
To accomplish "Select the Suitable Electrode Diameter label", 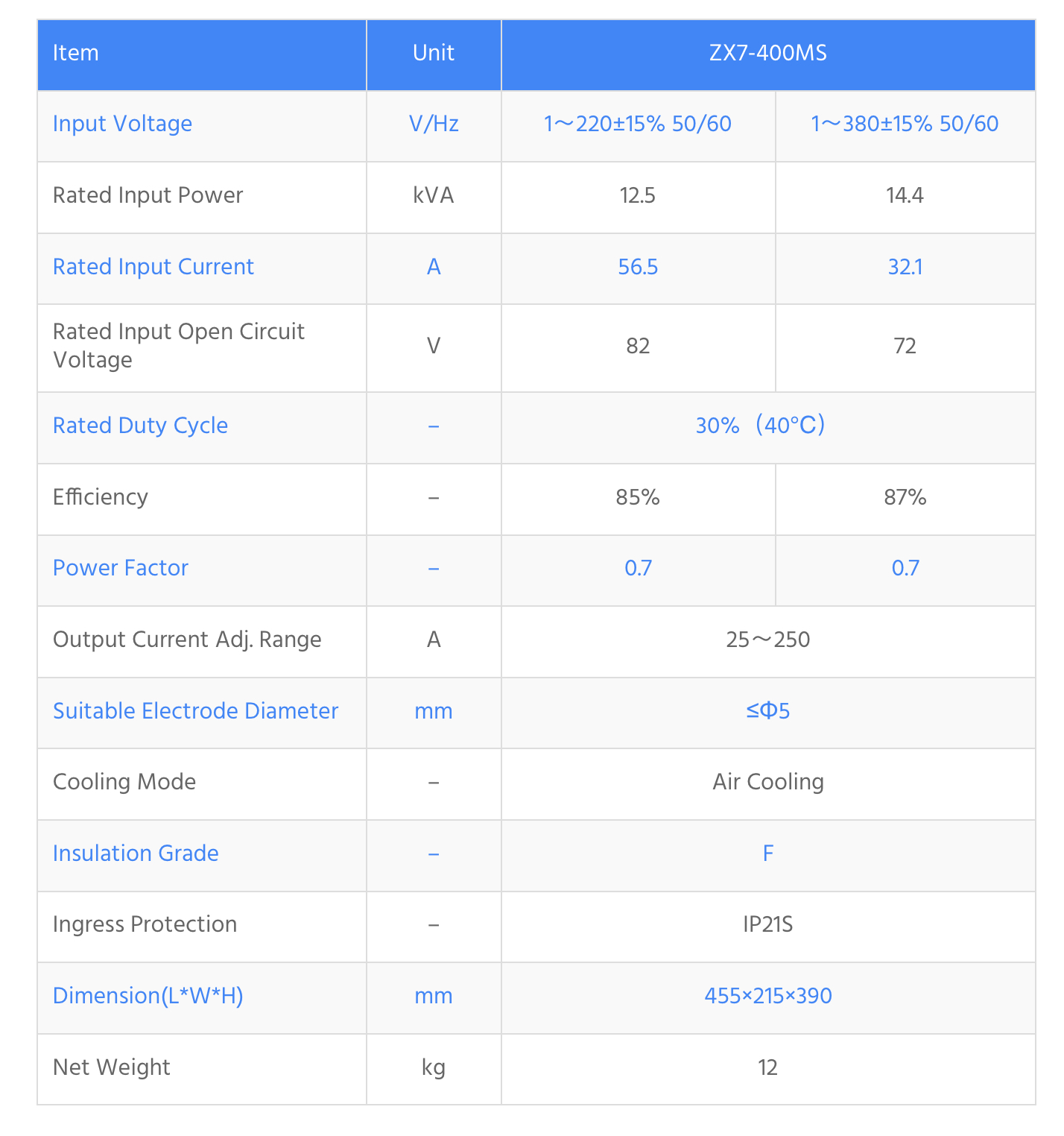I will pos(195,712).
